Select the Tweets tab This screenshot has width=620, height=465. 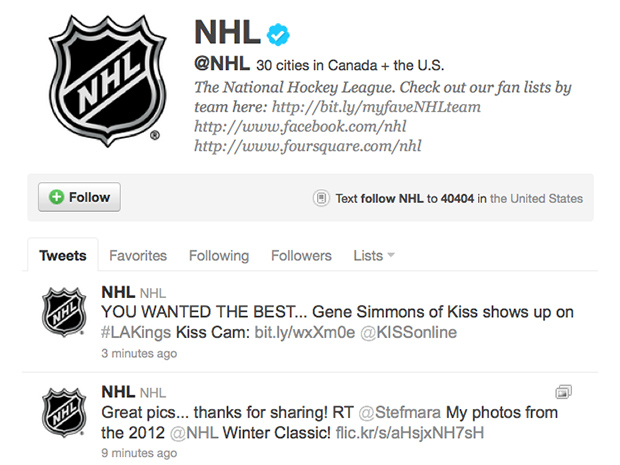point(63,255)
